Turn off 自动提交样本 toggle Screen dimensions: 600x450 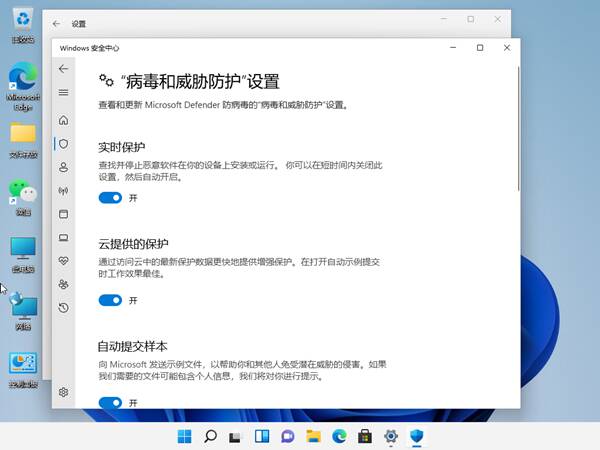pos(110,403)
